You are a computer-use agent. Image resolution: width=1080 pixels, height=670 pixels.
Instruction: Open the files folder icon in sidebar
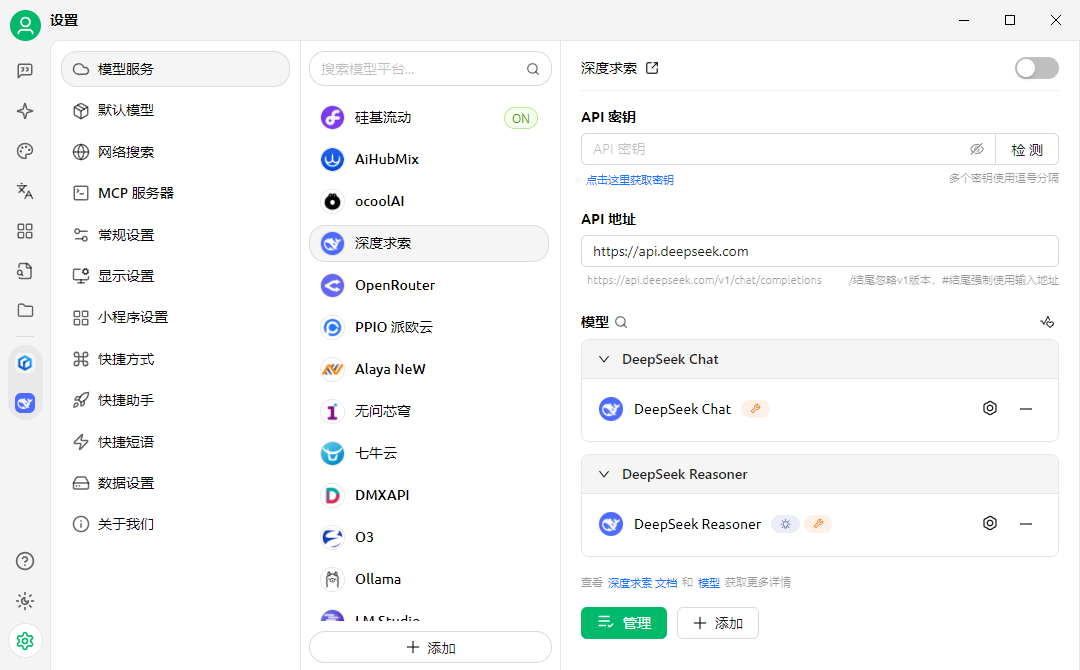25,311
